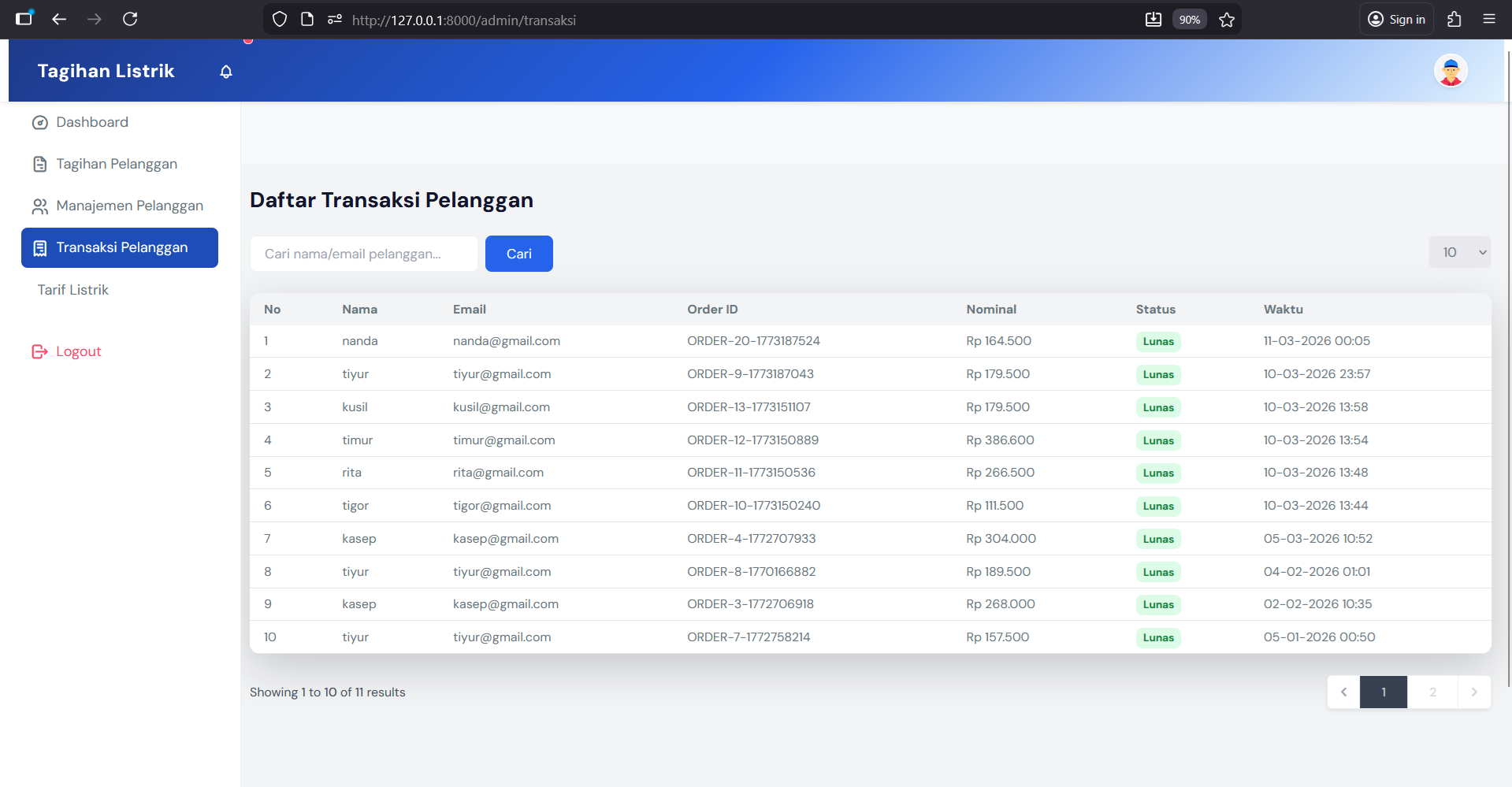Open the sidebar toggle icon in browser
The height and width of the screenshot is (787, 1512).
coord(24,18)
